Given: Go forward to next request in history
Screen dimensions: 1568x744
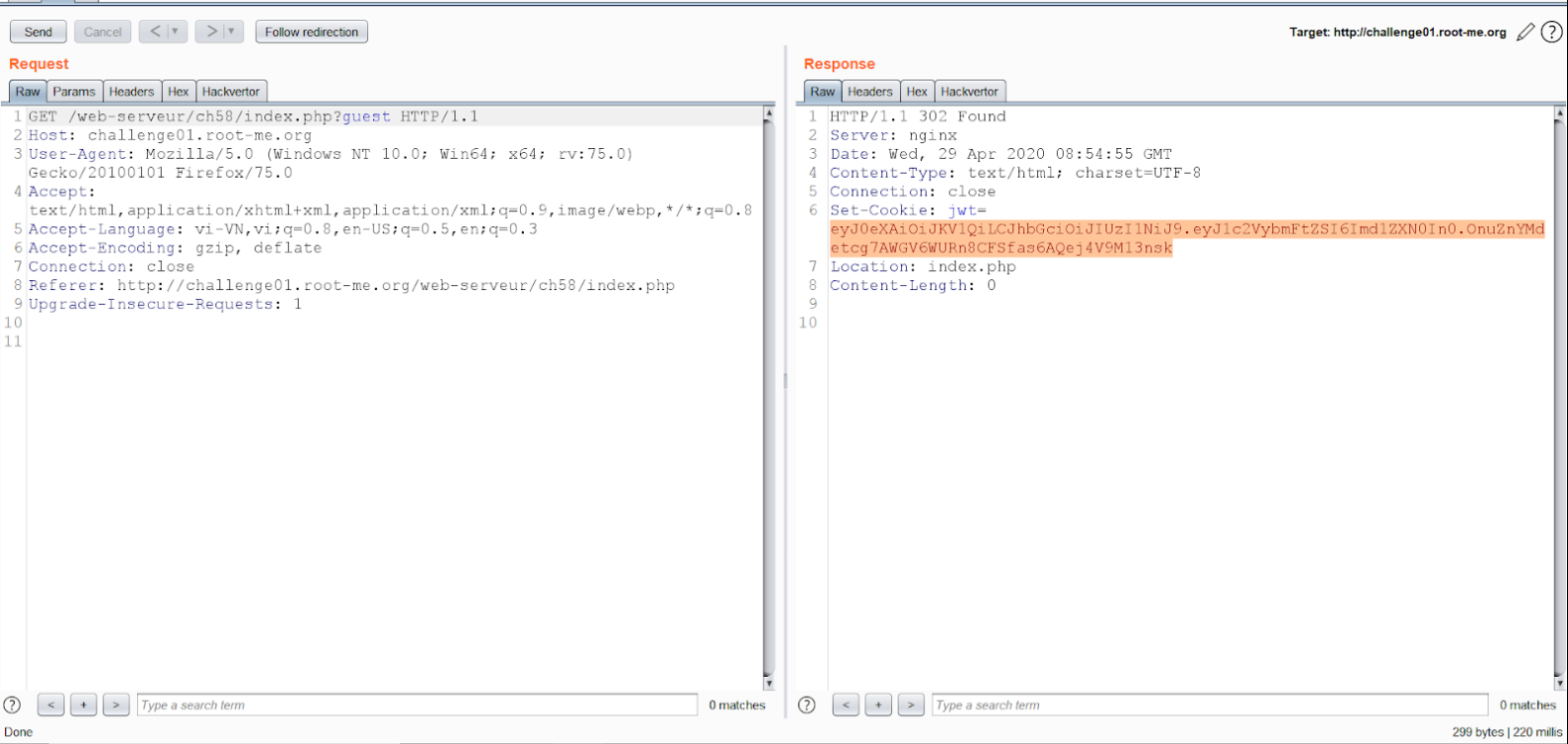Looking at the screenshot, I should coord(210,32).
